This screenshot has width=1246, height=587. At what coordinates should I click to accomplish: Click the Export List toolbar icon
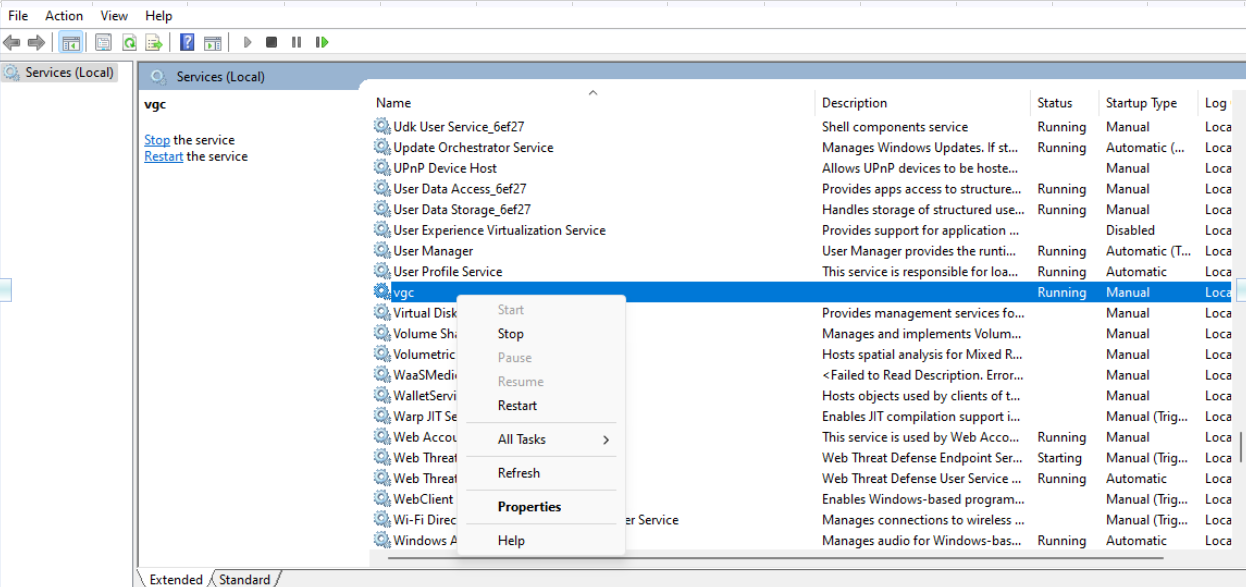pyautogui.click(x=154, y=42)
